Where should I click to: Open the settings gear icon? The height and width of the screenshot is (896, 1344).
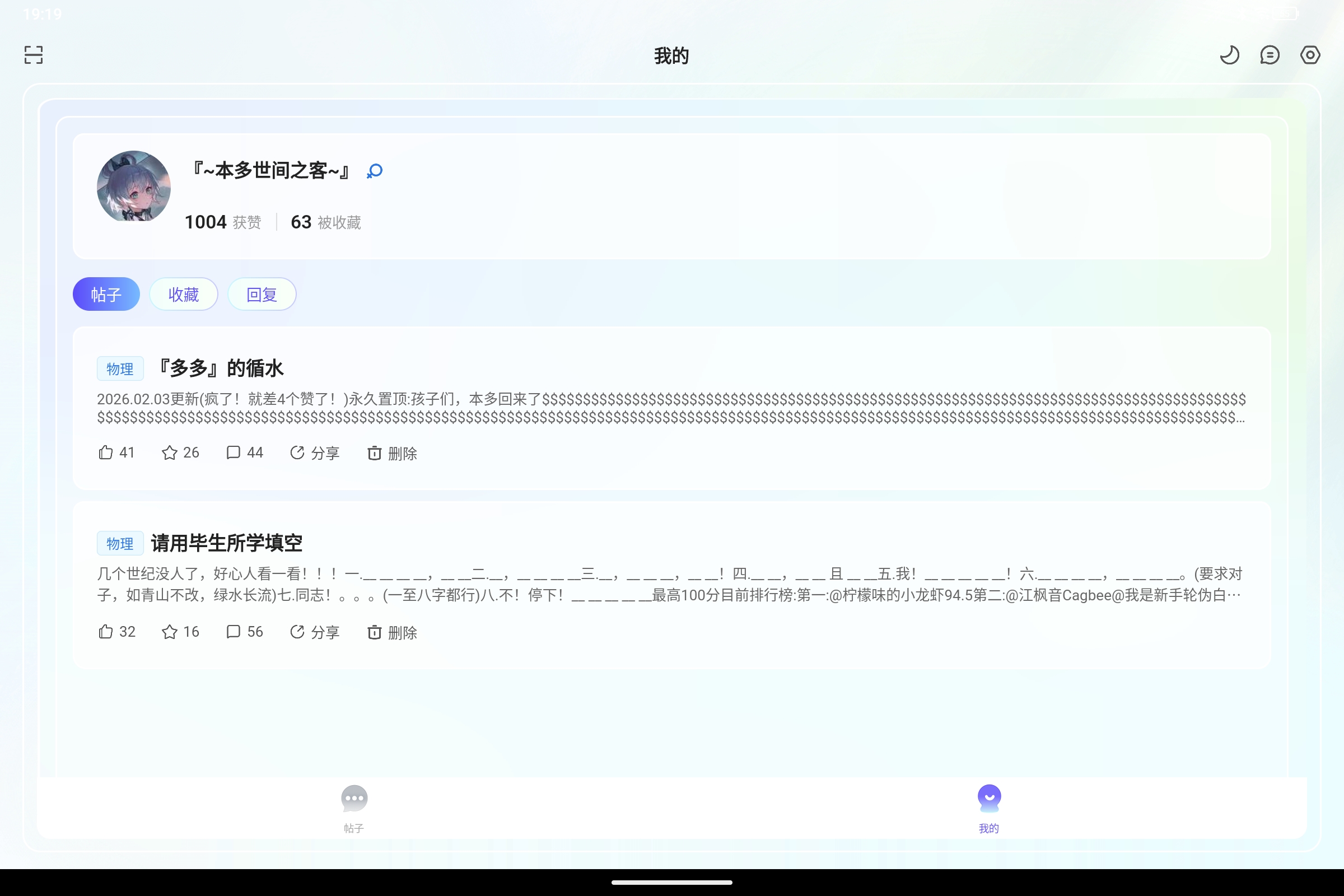[x=1310, y=54]
